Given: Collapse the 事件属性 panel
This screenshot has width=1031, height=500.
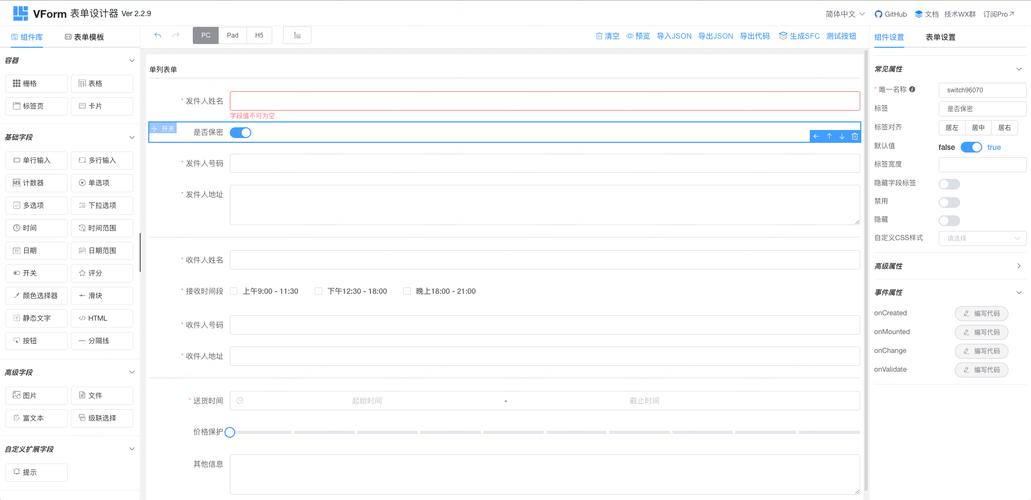Looking at the screenshot, I should [1019, 292].
